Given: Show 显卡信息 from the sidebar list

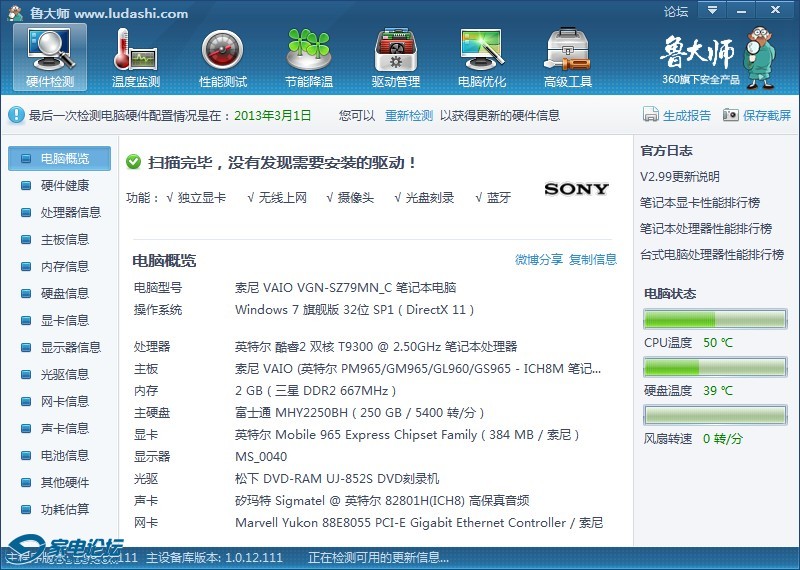Looking at the screenshot, I should pos(64,321).
